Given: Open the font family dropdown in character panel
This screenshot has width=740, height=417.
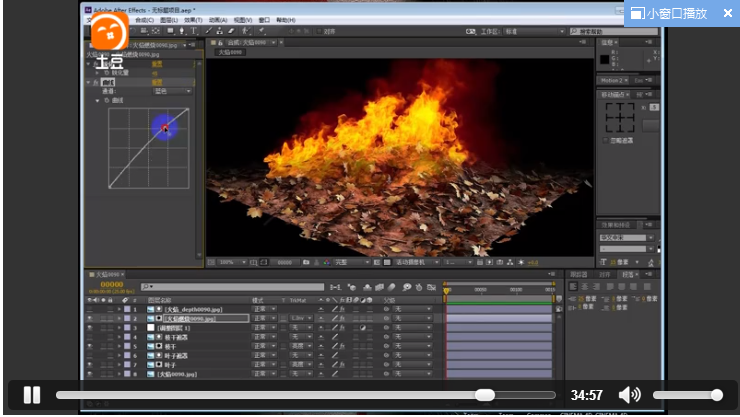Looking at the screenshot, I should coord(626,238).
